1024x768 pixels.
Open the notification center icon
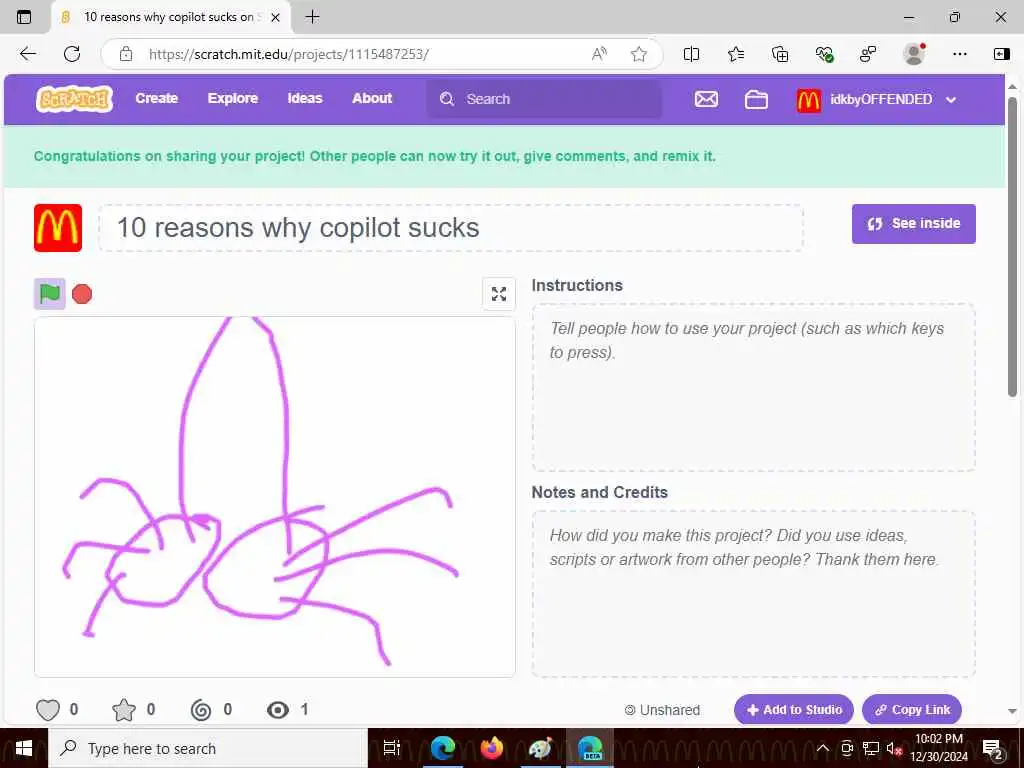(993, 748)
